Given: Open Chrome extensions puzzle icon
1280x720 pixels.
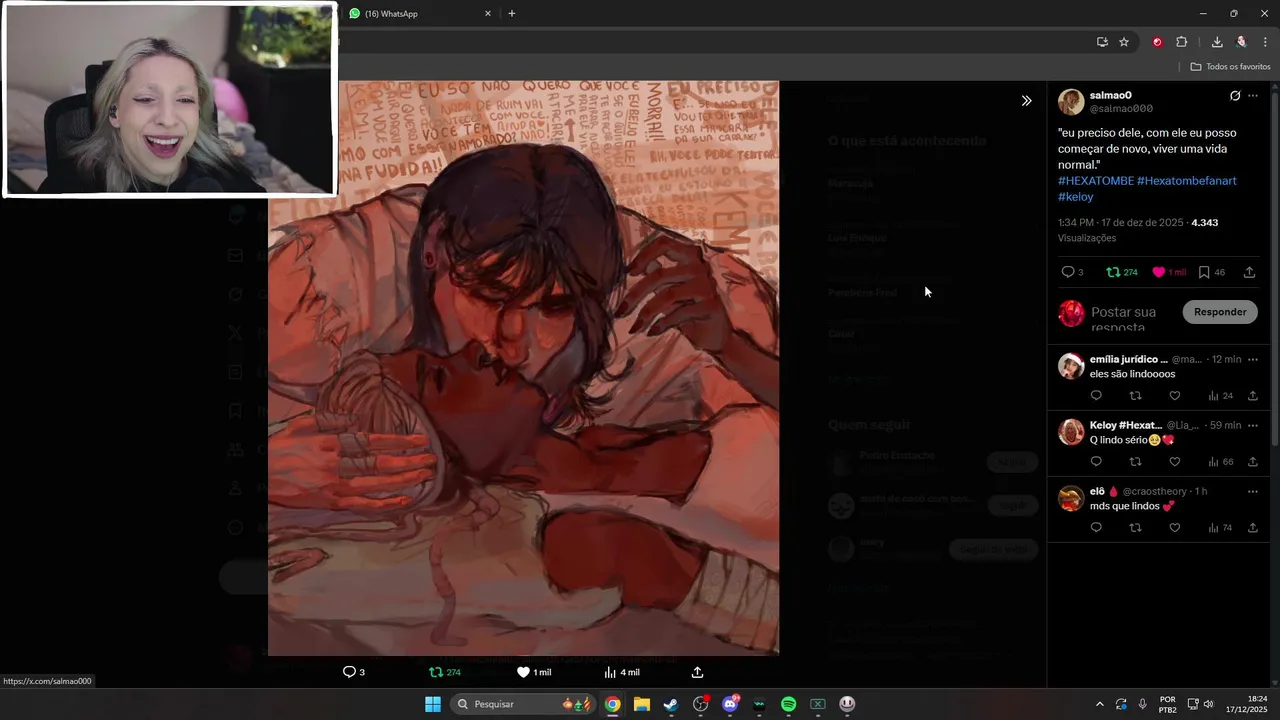Looking at the screenshot, I should click(1181, 42).
